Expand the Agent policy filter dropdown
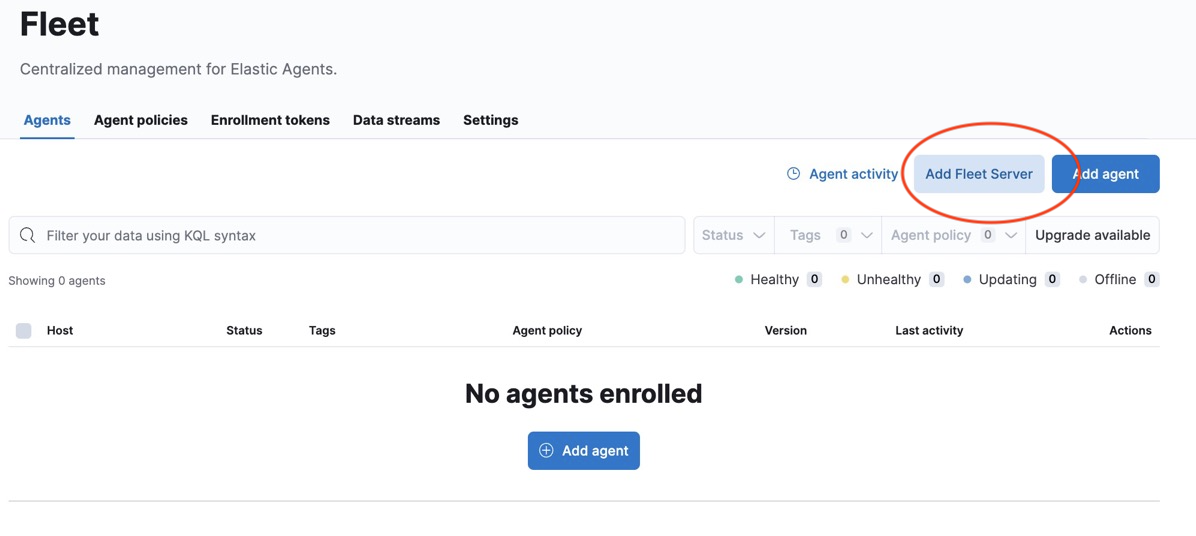The height and width of the screenshot is (536, 1196). pyautogui.click(x=953, y=235)
